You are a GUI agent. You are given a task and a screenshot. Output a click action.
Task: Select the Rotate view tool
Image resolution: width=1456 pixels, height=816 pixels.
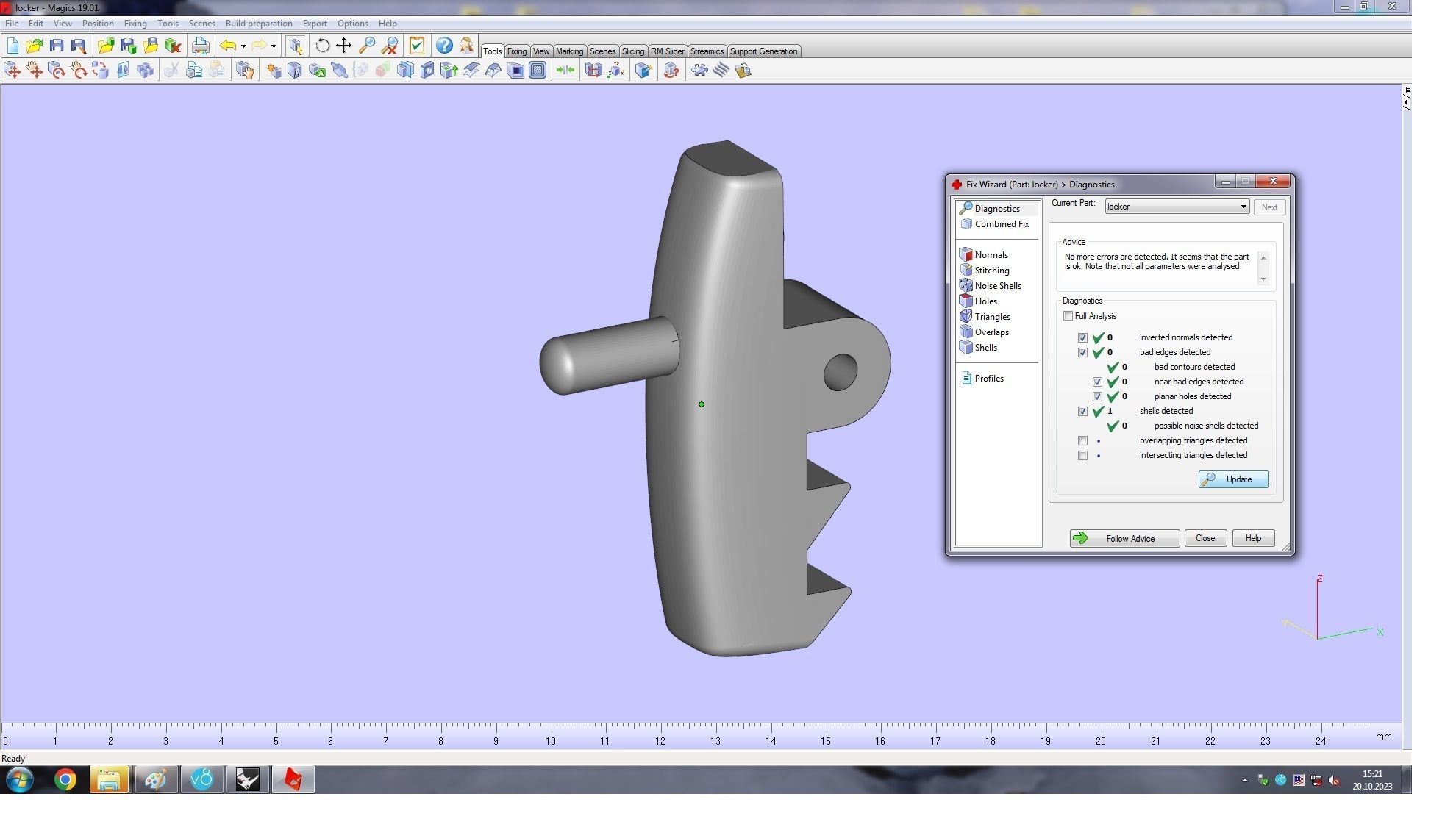tap(322, 46)
